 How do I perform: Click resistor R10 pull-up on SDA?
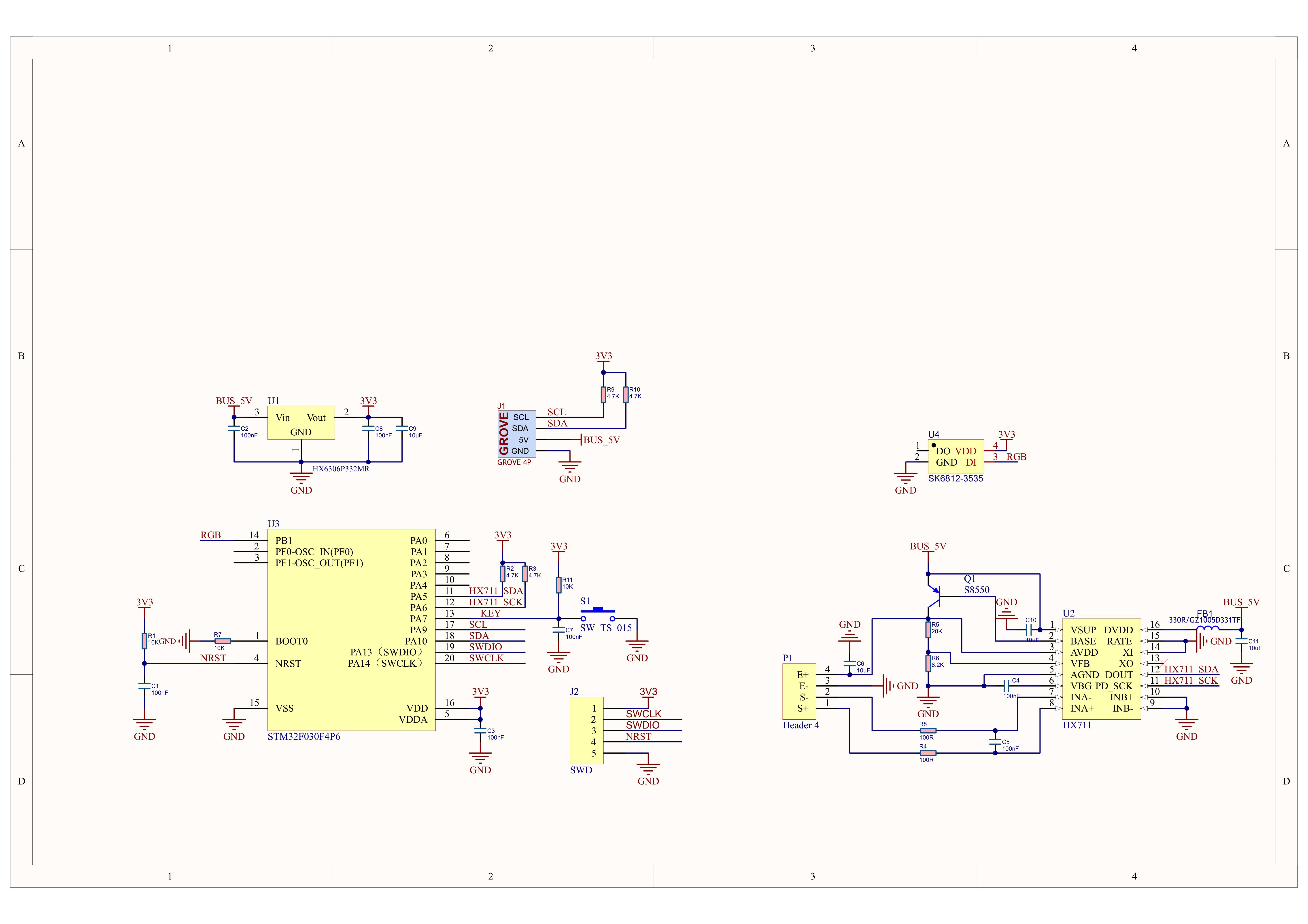click(626, 394)
